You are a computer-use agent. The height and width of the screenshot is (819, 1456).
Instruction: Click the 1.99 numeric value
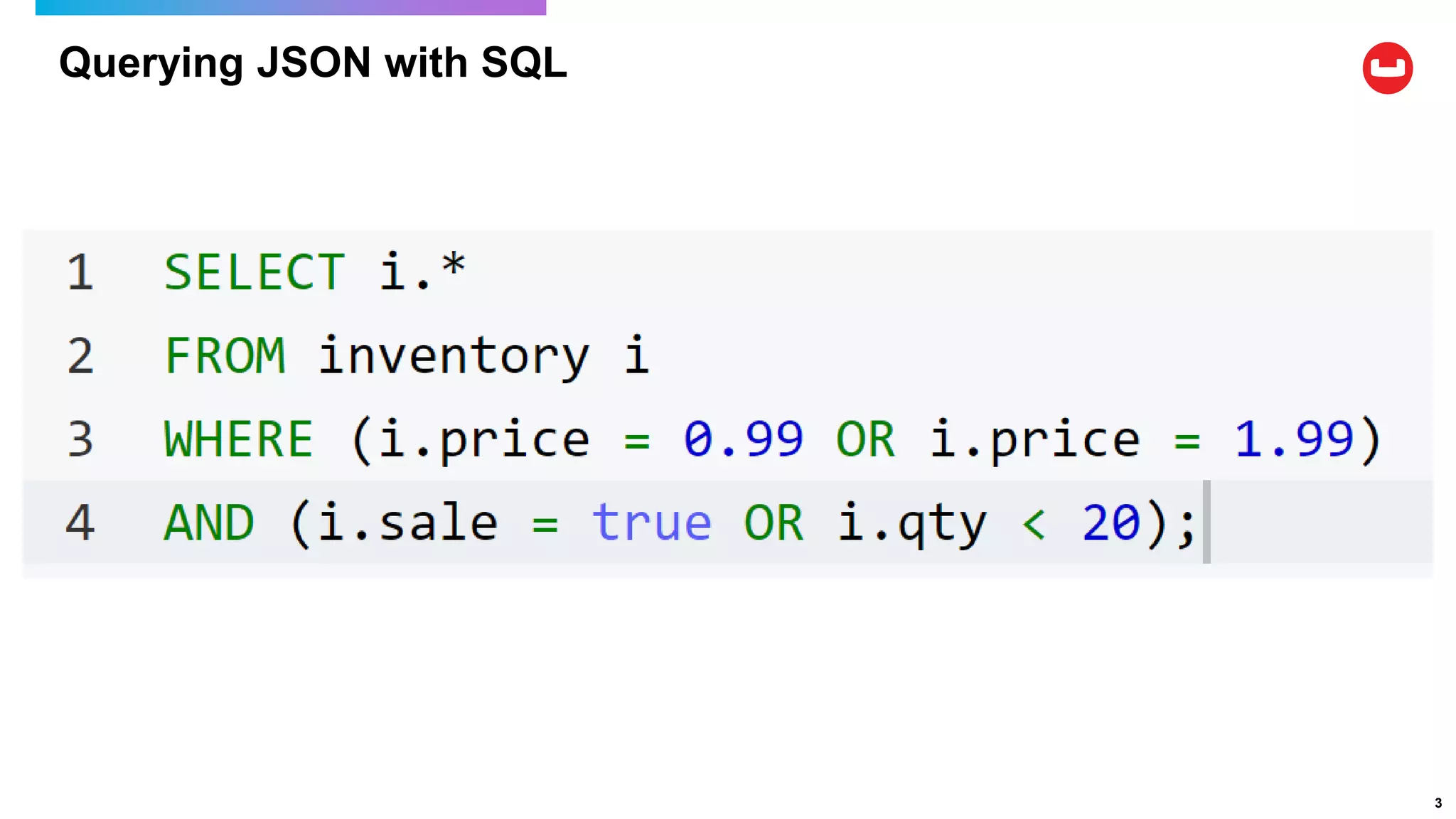click(1294, 439)
